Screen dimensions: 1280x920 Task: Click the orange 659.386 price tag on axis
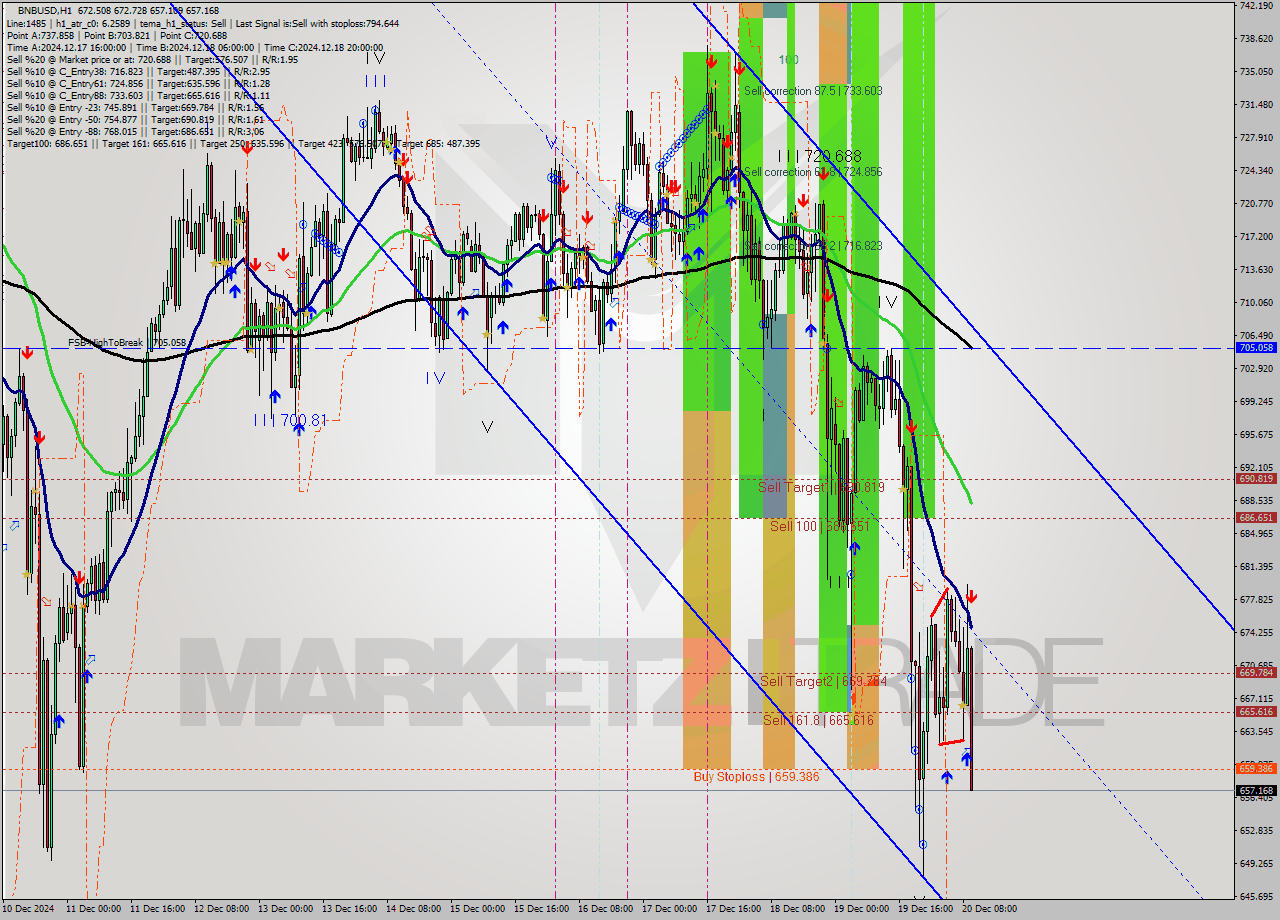1255,769
